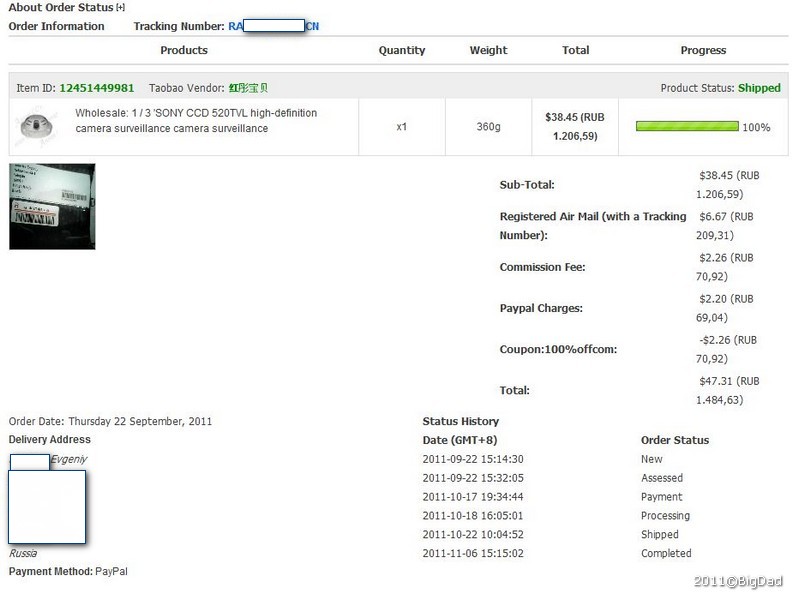Click the Delivery Address heading
Image resolution: width=793 pixels, height=600 pixels.
[50, 440]
